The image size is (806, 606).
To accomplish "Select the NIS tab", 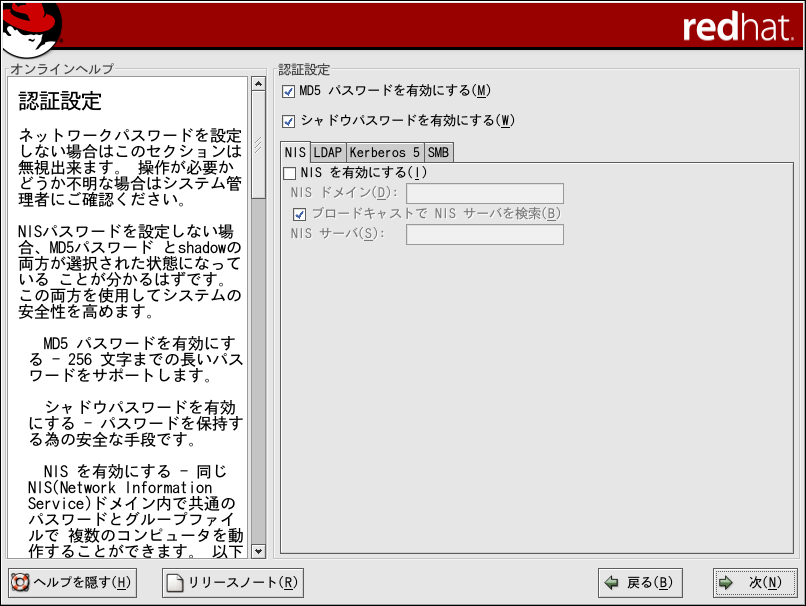I will (x=294, y=153).
